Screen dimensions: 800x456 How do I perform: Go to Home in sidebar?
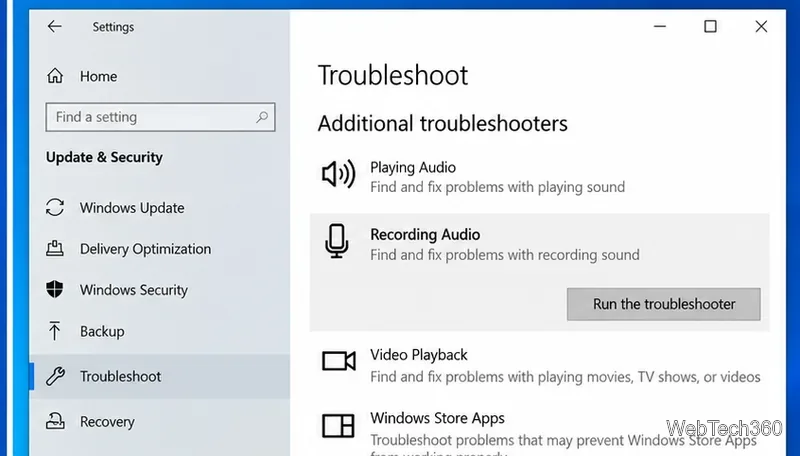click(98, 77)
